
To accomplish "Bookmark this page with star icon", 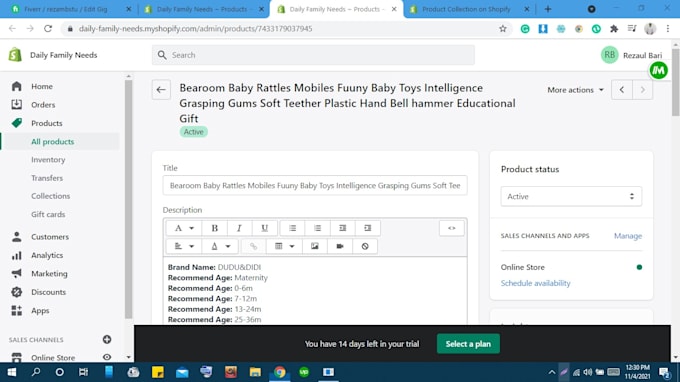I will pos(503,29).
